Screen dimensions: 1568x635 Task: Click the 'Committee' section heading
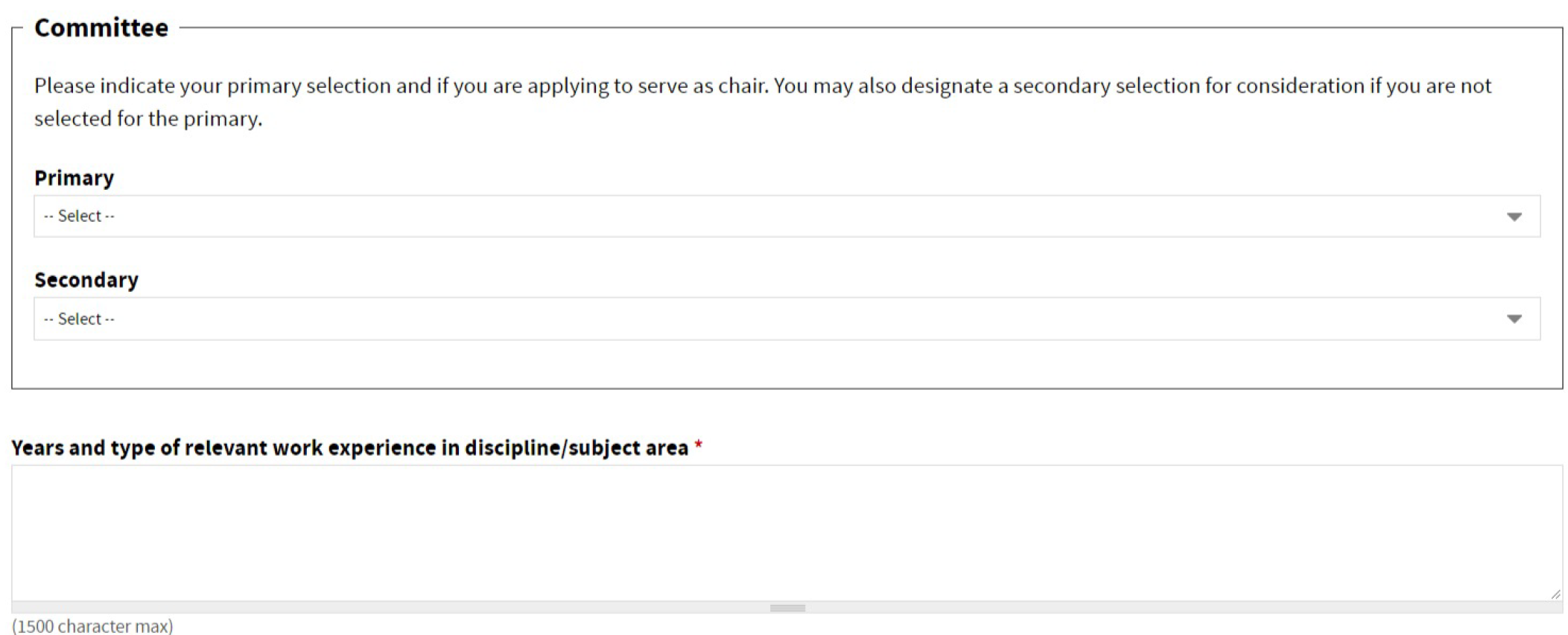(x=101, y=28)
